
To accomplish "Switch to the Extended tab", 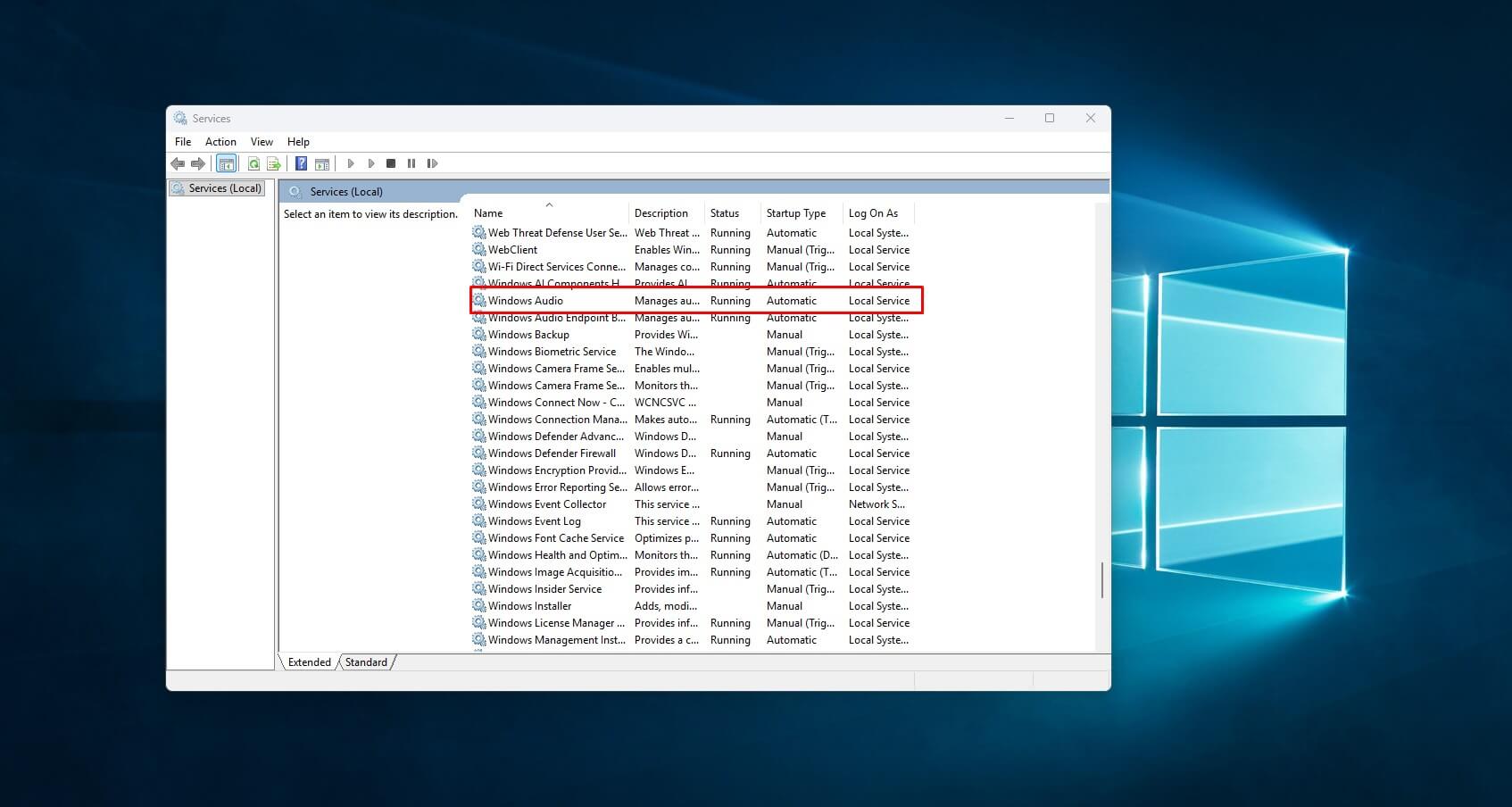I will (x=310, y=662).
